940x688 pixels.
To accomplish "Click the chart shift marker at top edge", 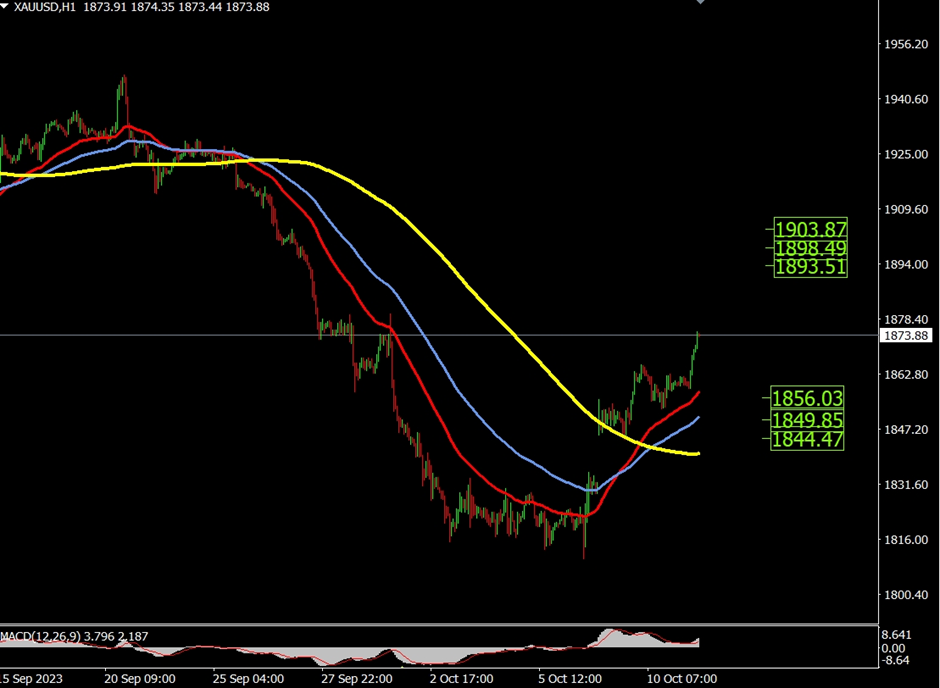I will click(x=701, y=3).
